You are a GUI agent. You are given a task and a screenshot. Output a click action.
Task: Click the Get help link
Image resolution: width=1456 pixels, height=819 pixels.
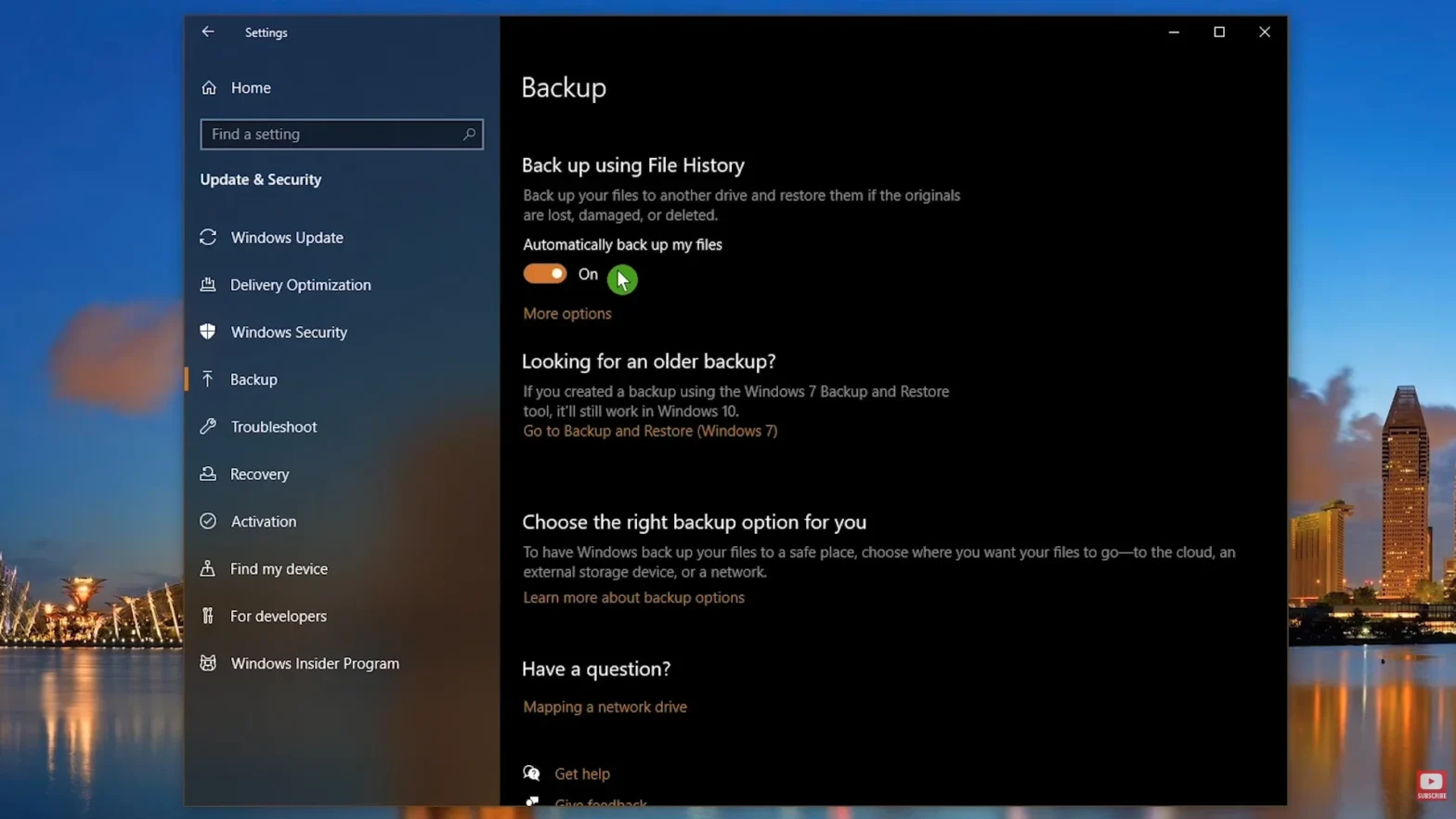(582, 773)
